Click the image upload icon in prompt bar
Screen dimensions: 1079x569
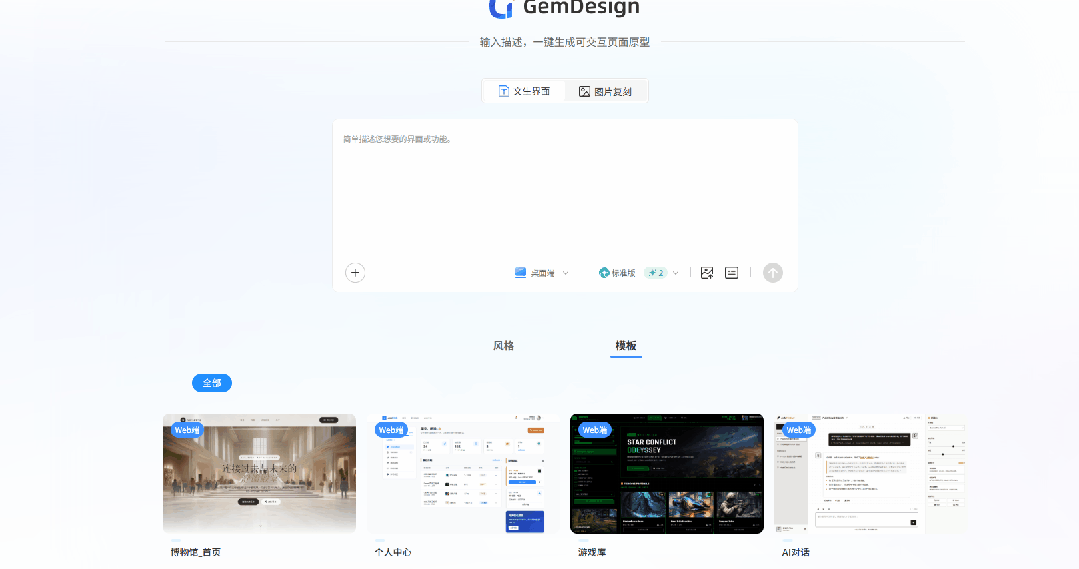point(707,273)
